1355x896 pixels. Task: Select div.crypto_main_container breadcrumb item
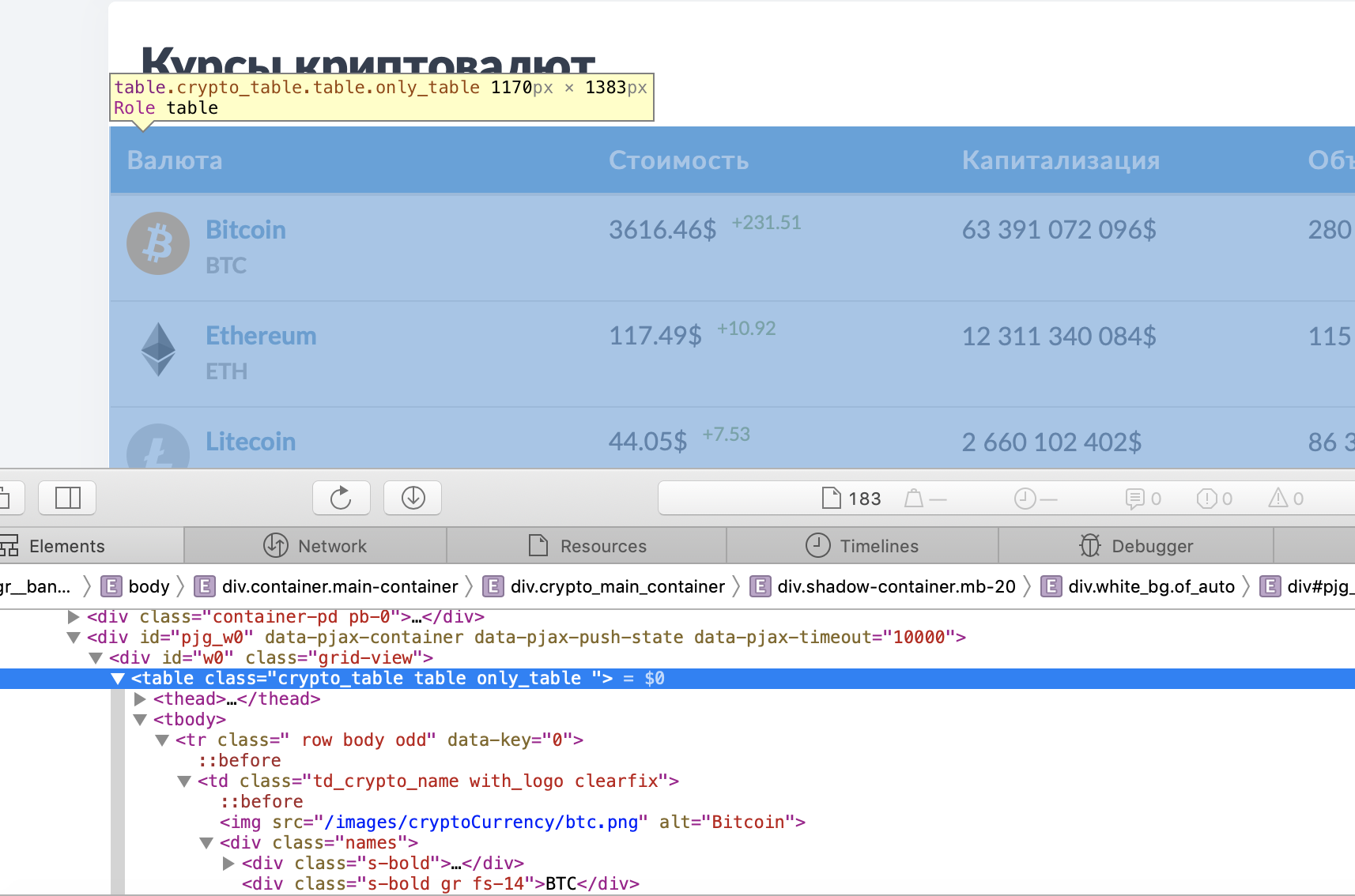click(x=604, y=586)
